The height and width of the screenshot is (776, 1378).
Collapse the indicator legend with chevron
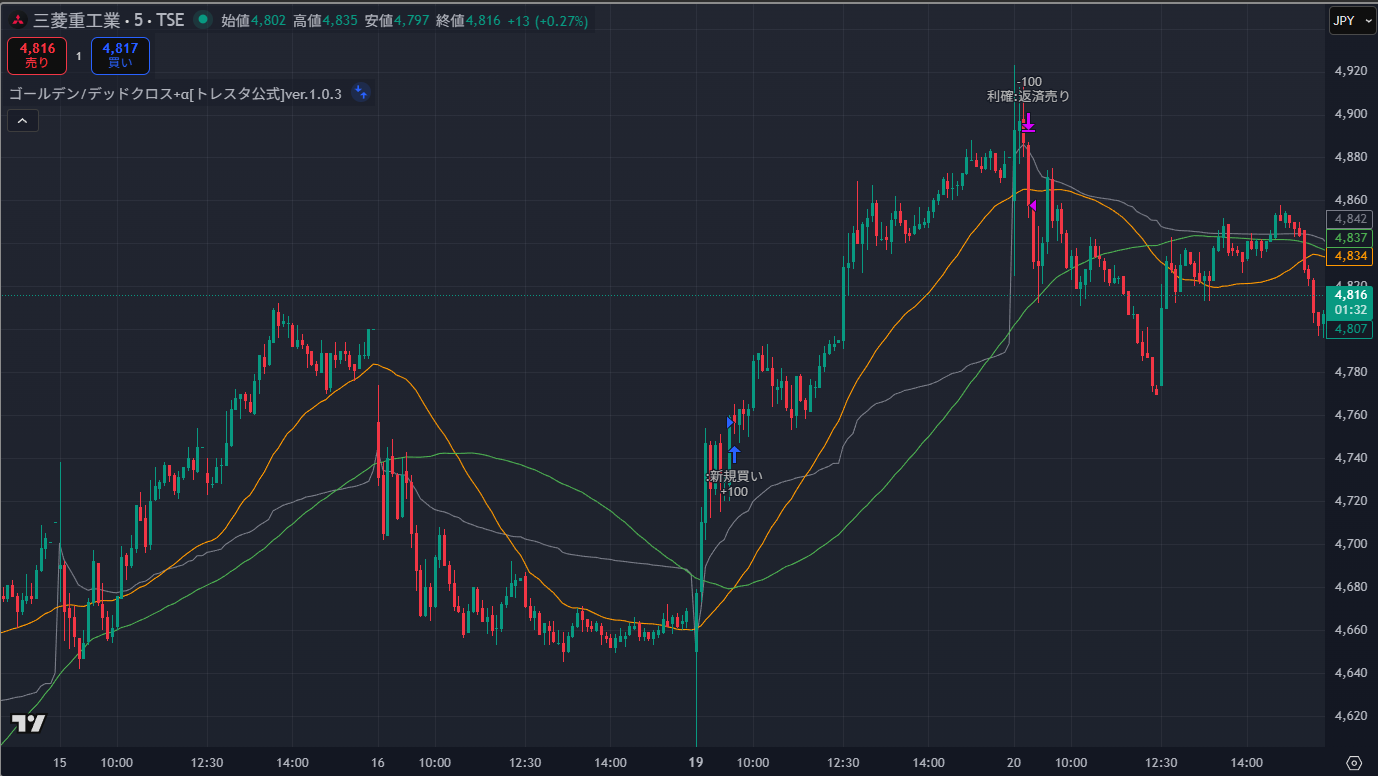click(x=22, y=121)
